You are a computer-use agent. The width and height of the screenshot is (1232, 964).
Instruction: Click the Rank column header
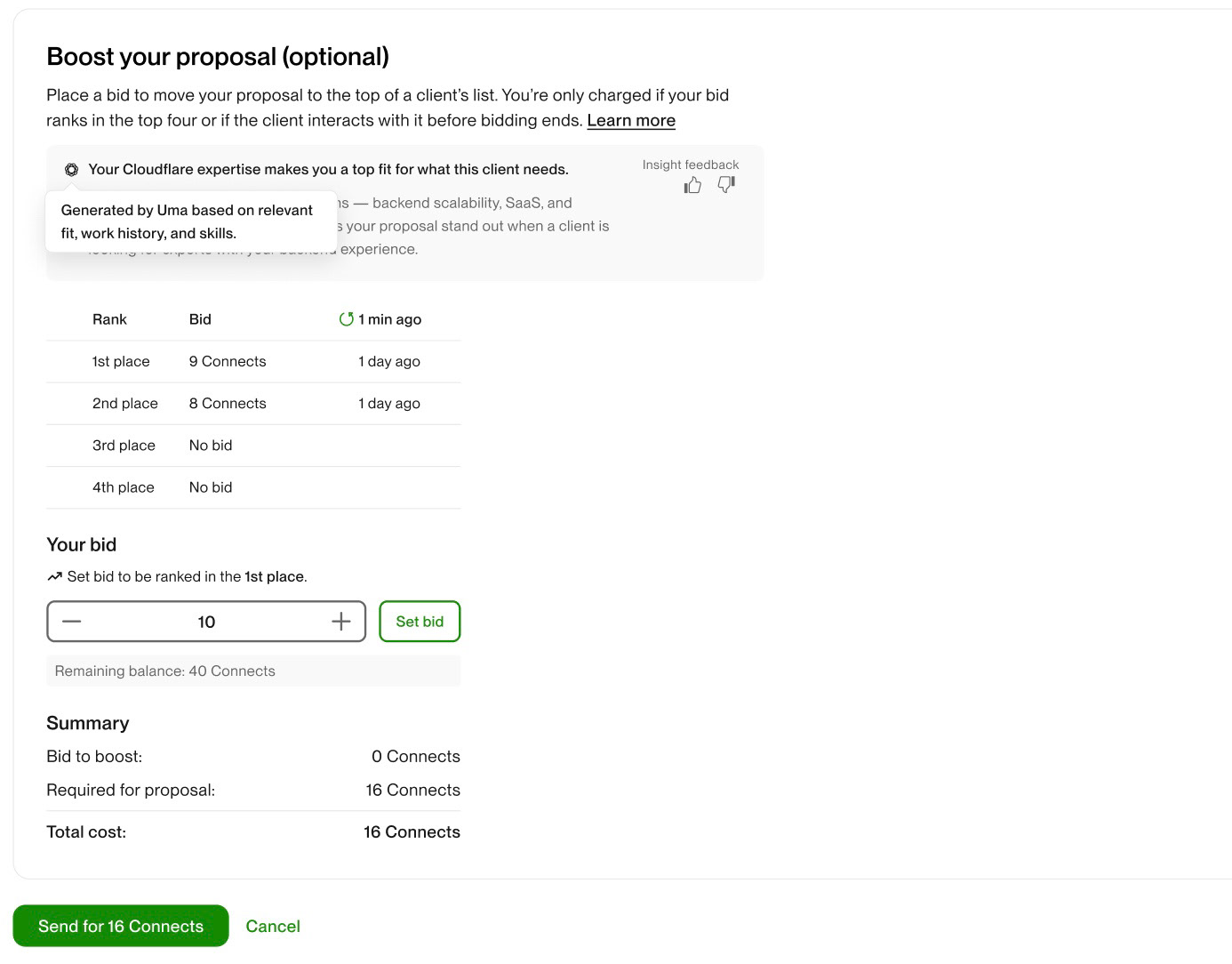[x=109, y=319]
